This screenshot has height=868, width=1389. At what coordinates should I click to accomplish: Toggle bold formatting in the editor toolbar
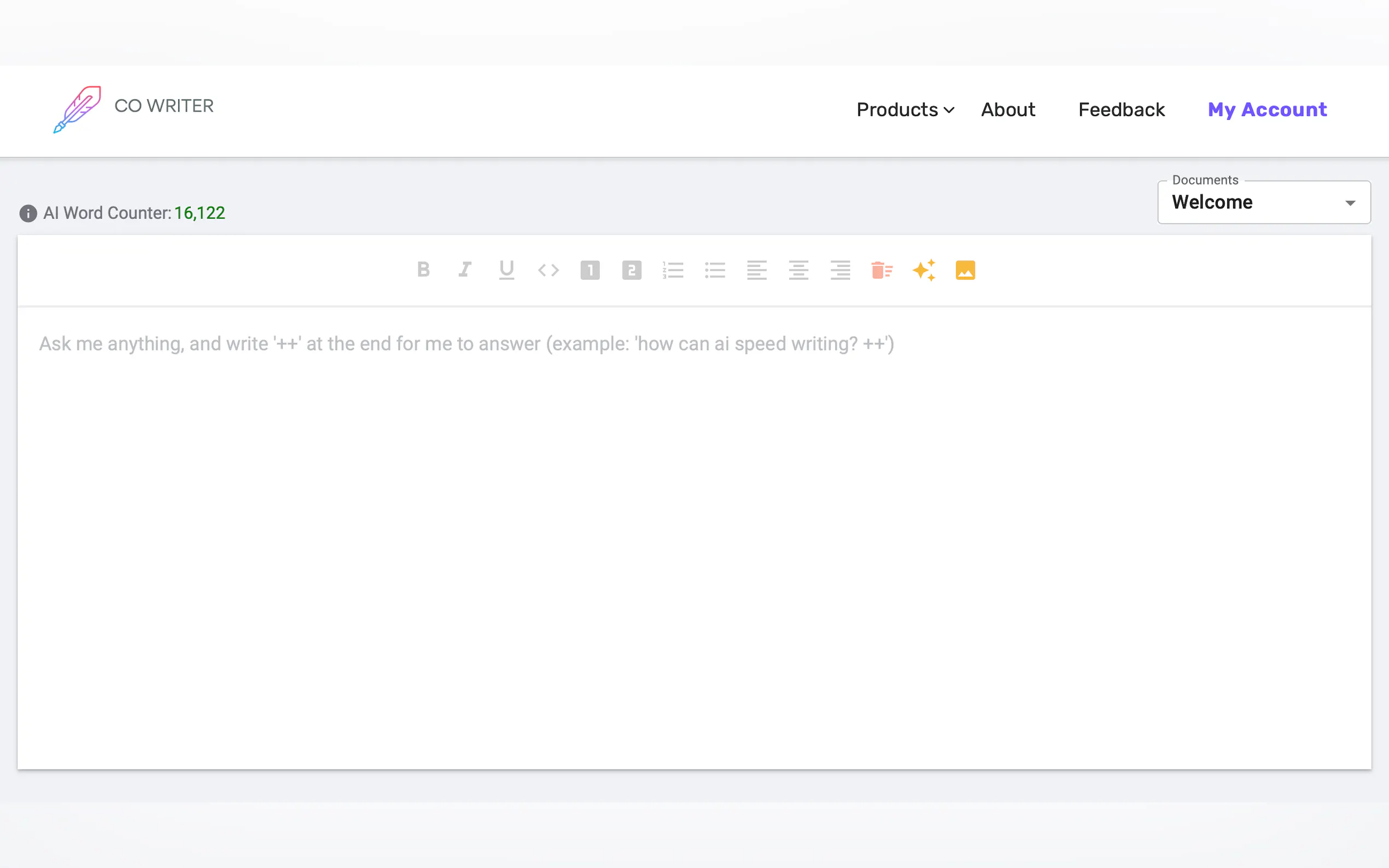[423, 270]
